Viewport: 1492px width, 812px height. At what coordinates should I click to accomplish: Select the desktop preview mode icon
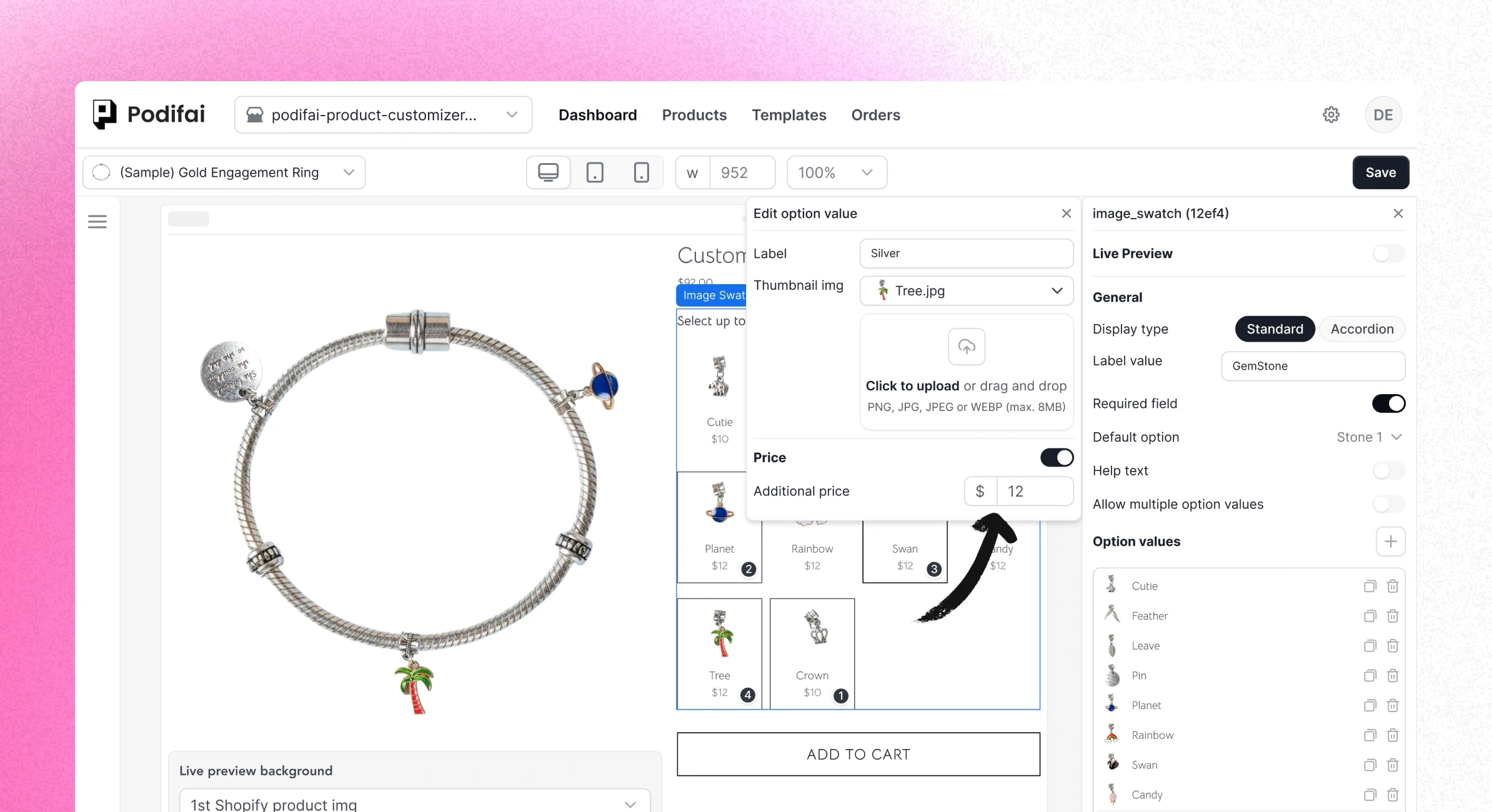(x=547, y=172)
